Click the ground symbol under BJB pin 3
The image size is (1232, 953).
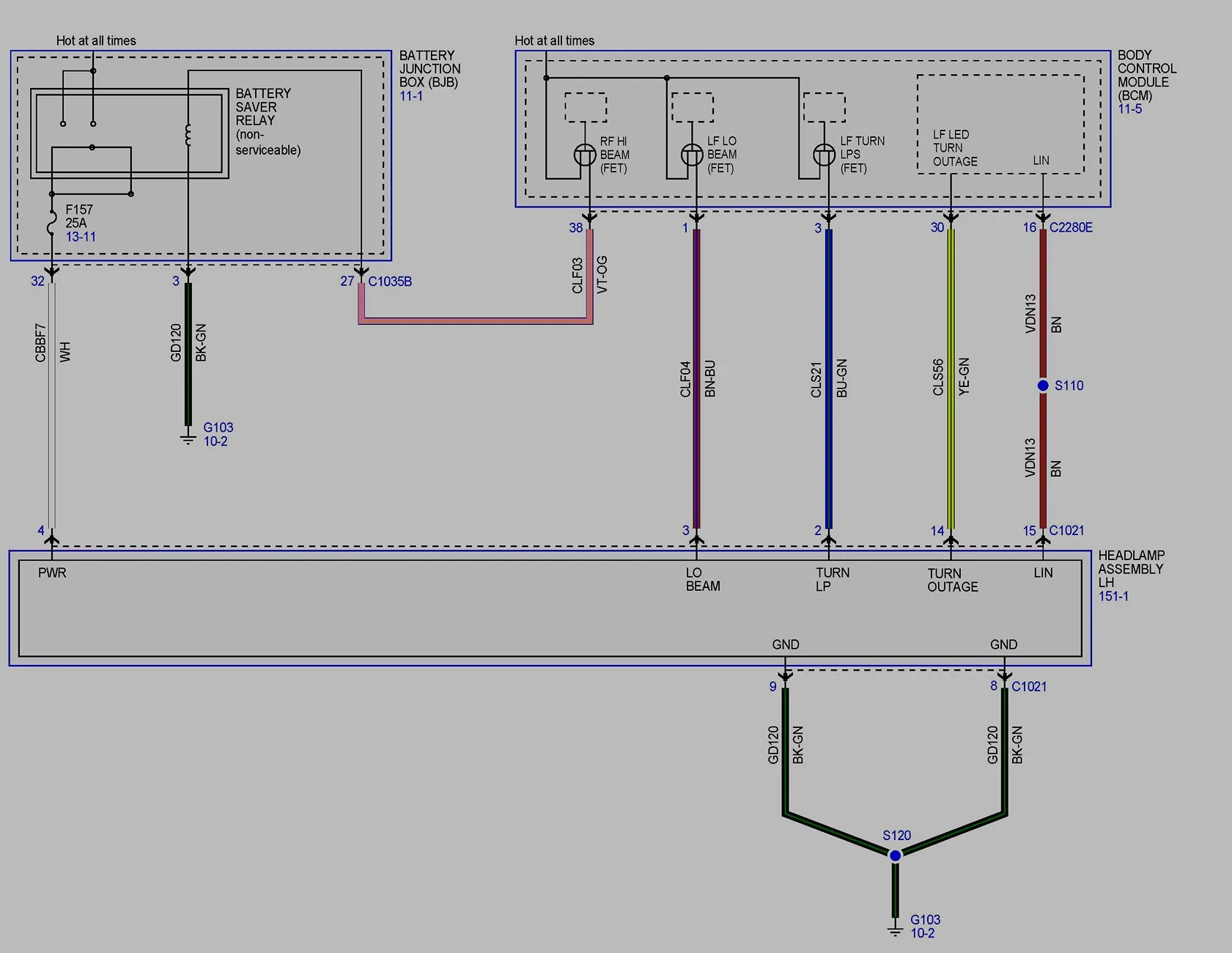coord(188,438)
